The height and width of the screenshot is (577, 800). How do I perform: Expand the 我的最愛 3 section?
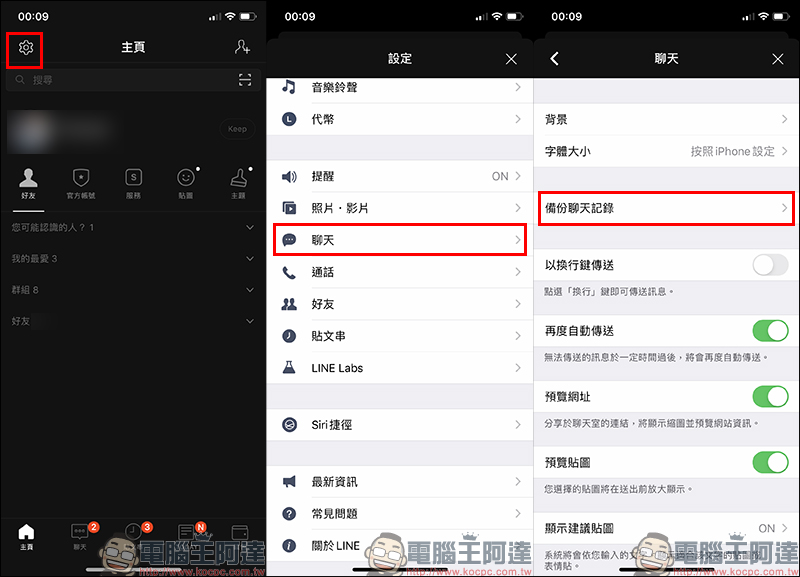(133, 259)
